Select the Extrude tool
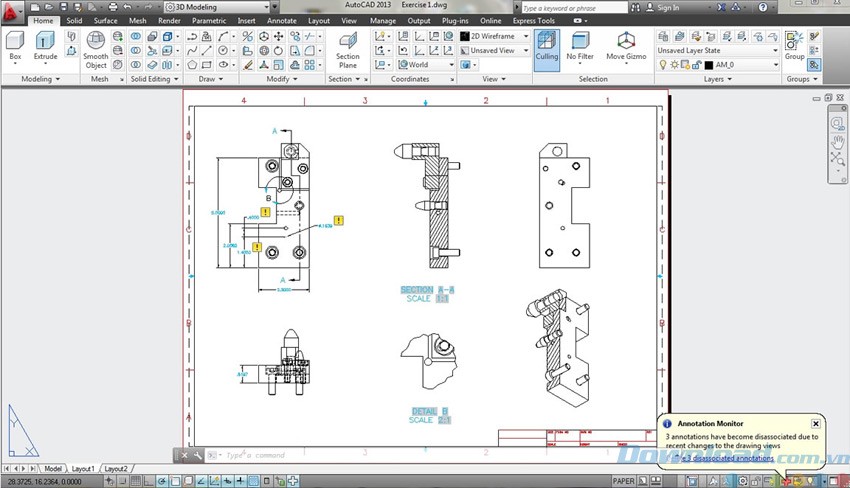The width and height of the screenshot is (850, 488). [45, 46]
